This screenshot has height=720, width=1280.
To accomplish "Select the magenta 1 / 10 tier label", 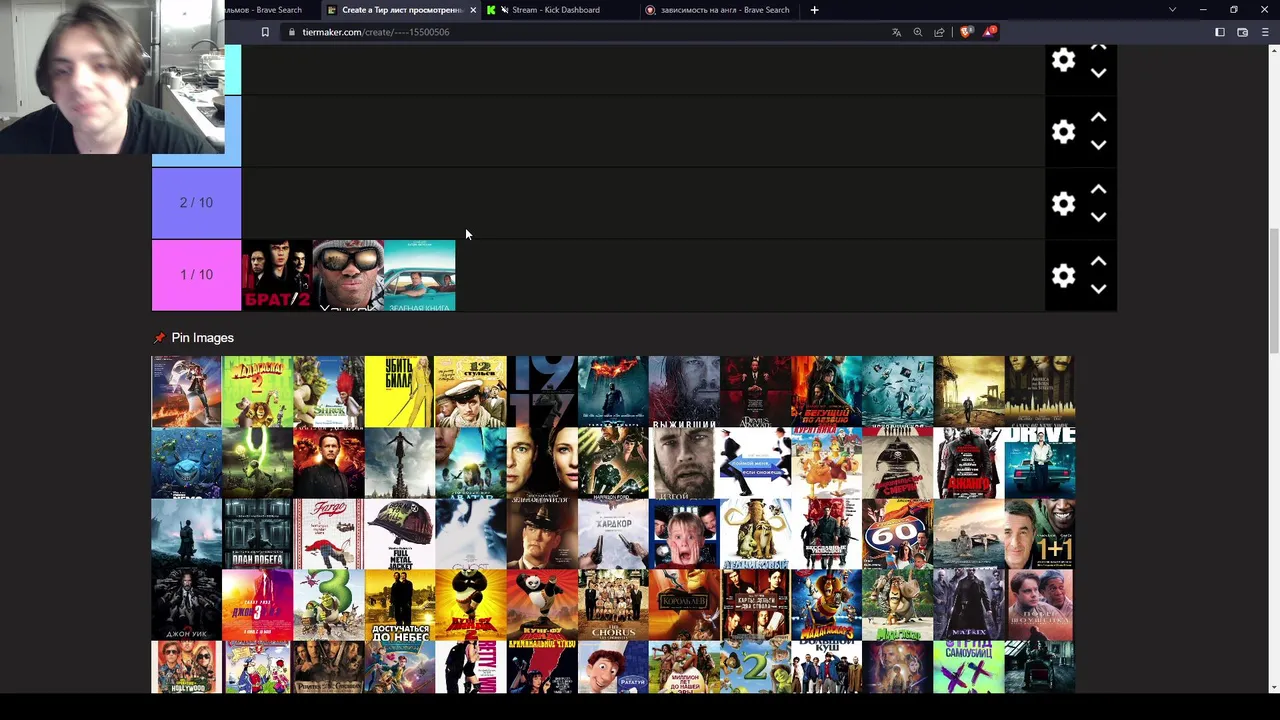I will [196, 275].
